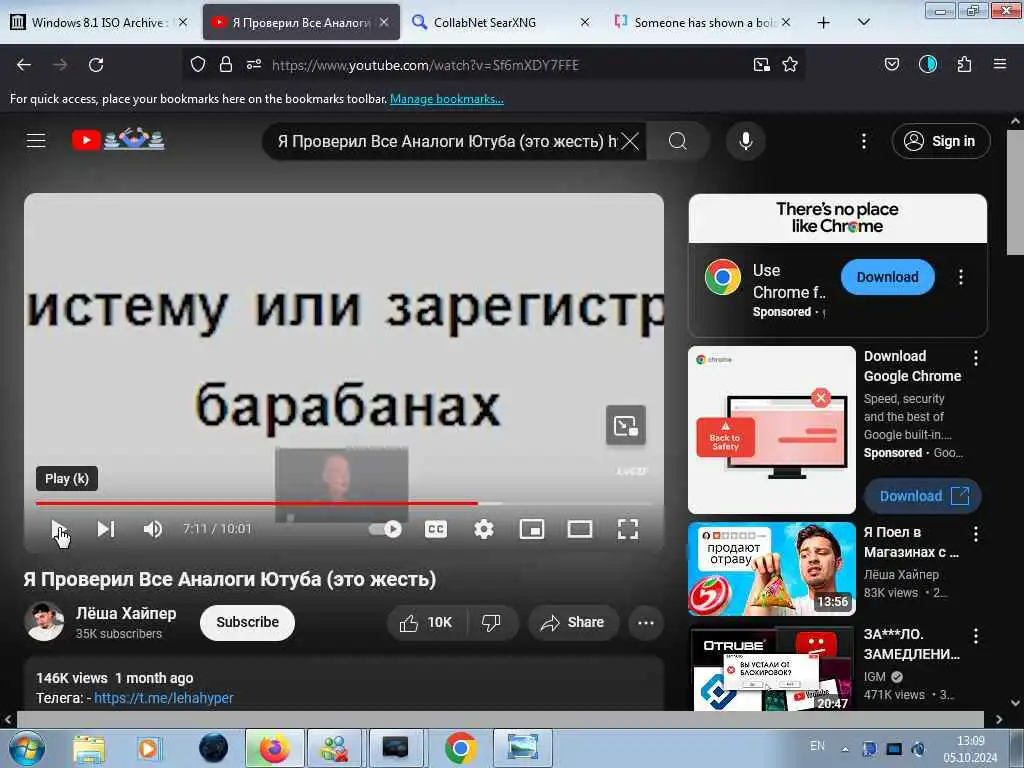This screenshot has width=1024, height=768.
Task: Click the Sign in button
Action: click(x=940, y=141)
